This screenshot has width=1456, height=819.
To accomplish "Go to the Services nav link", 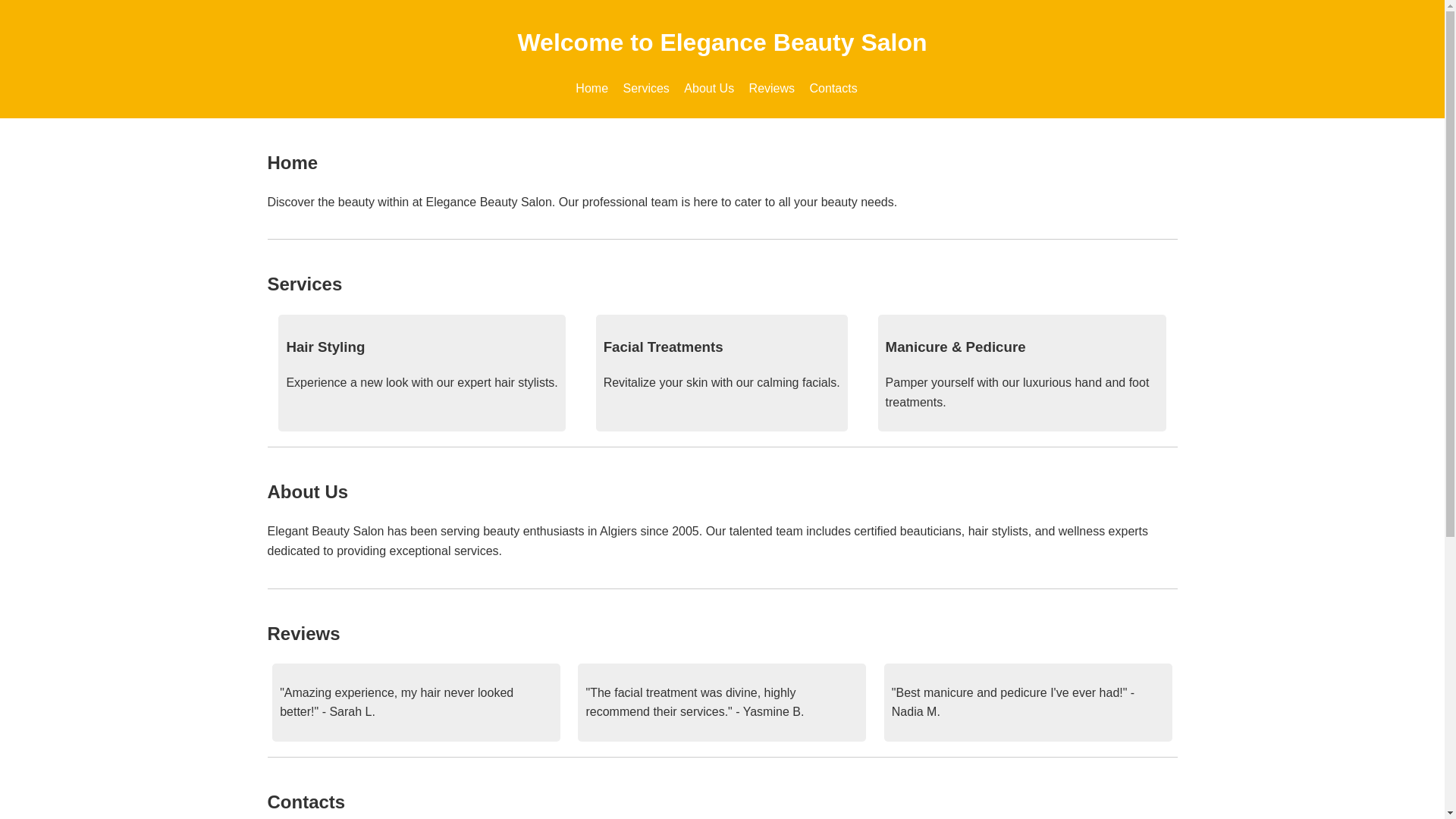I will pyautogui.click(x=646, y=89).
